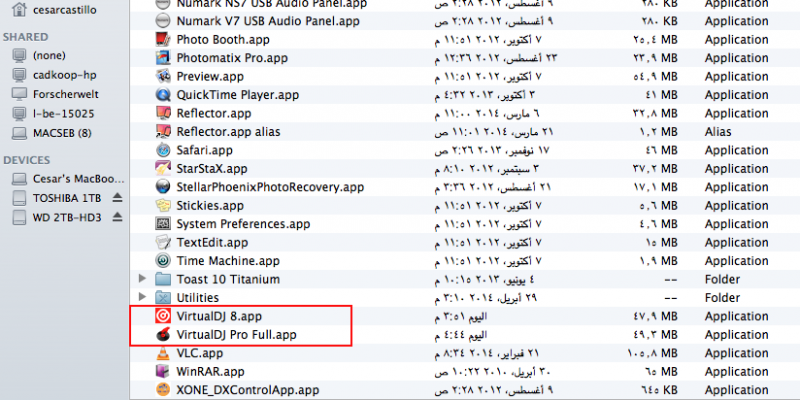Click the XONE_DXControlApp icon
Screen dimensions: 800x400
(x=162, y=390)
